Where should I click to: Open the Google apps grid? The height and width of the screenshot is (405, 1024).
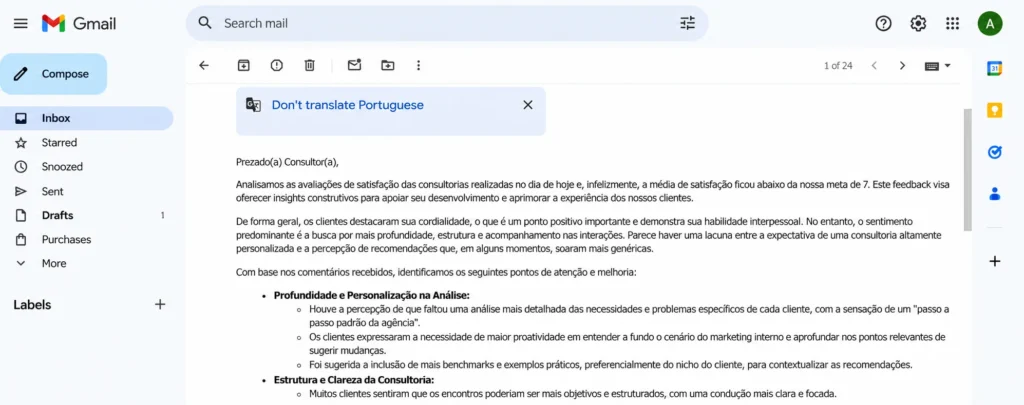click(x=953, y=24)
